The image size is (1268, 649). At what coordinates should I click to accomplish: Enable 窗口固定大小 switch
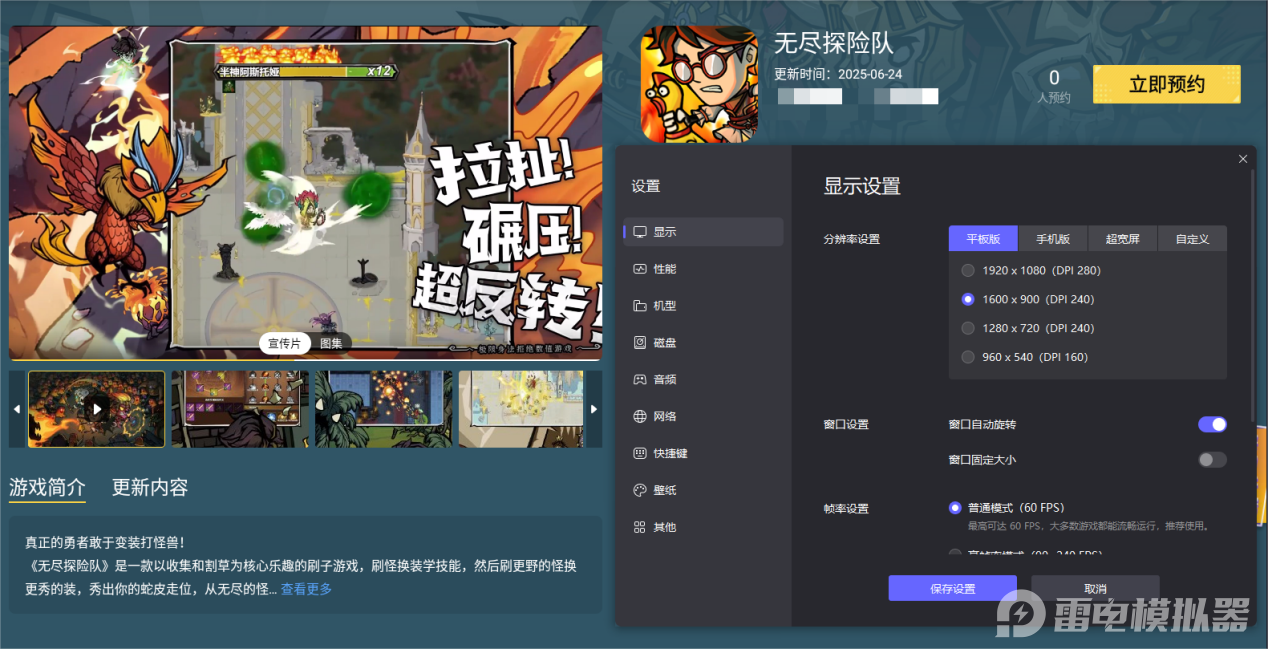click(x=1212, y=460)
